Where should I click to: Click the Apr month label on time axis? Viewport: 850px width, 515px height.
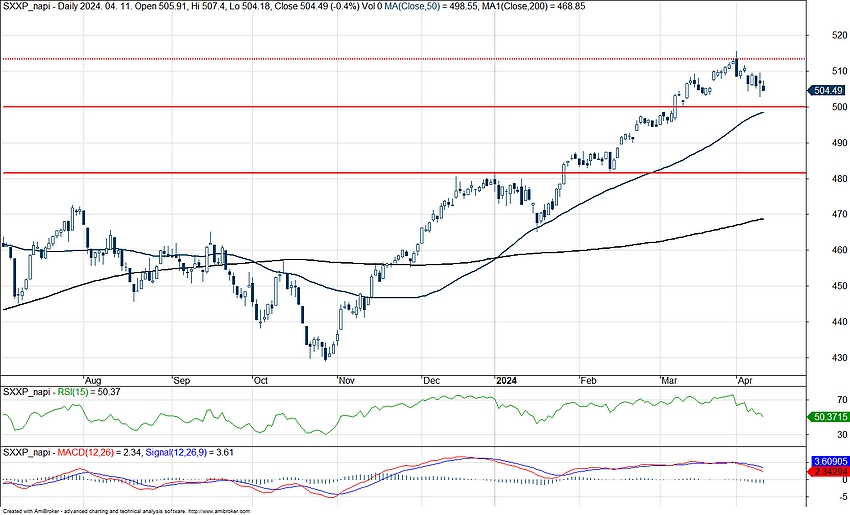pyautogui.click(x=743, y=381)
